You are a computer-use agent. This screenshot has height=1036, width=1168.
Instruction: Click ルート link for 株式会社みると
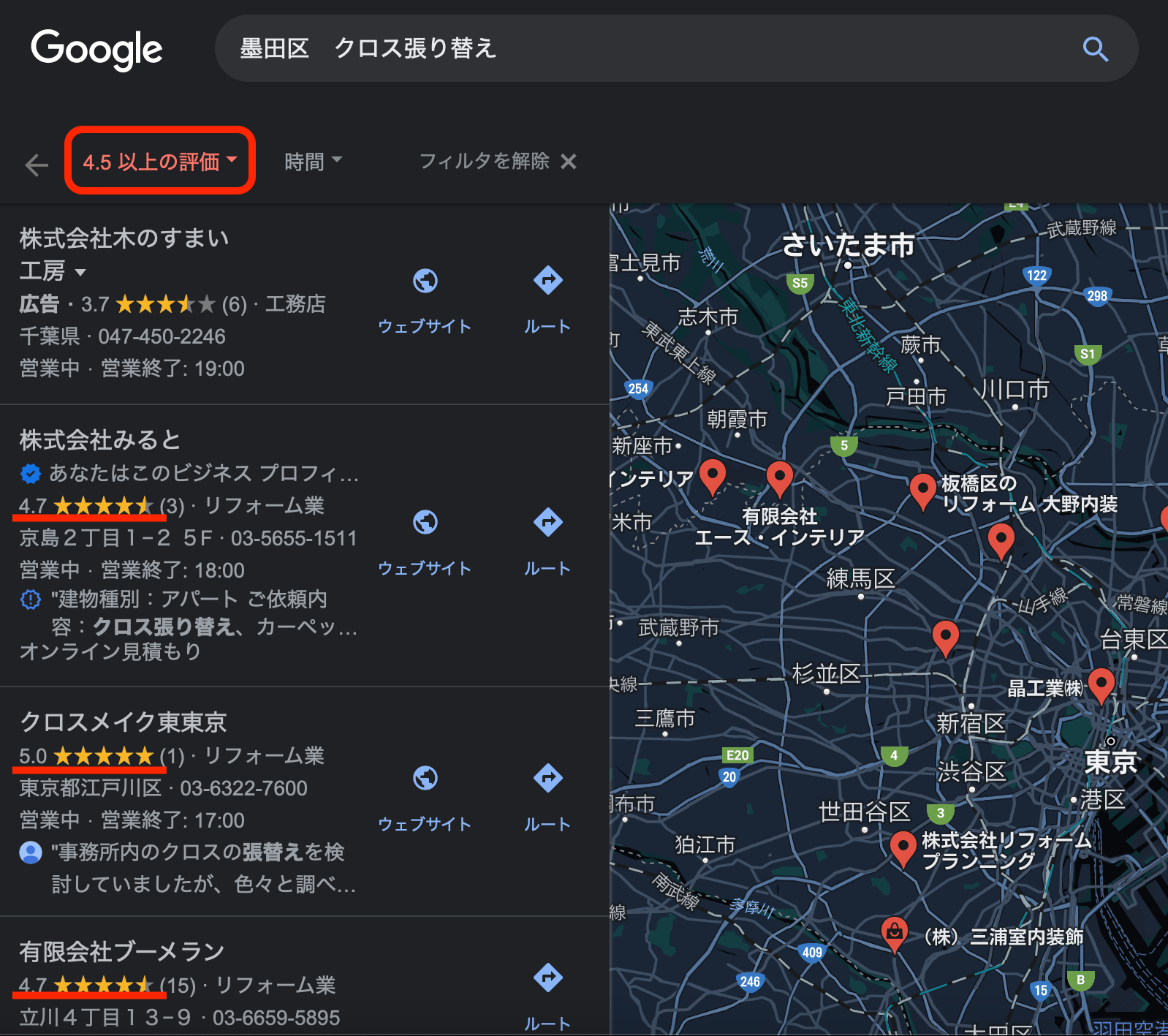point(547,568)
